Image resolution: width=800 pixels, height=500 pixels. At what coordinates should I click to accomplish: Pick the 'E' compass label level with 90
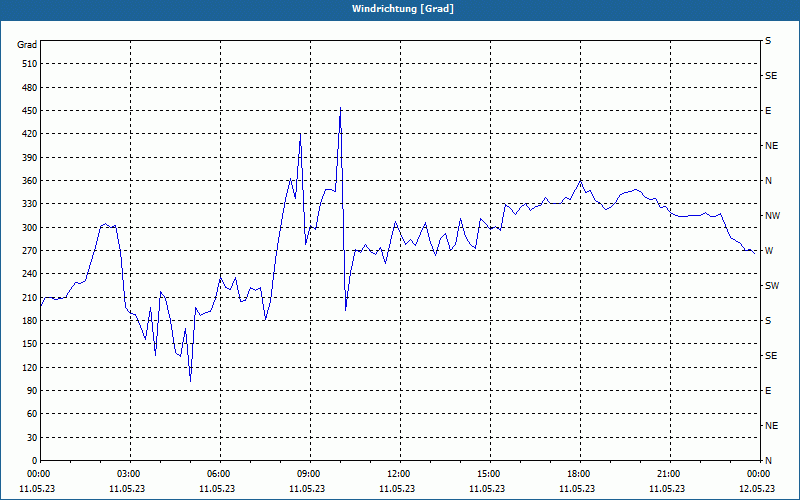click(x=768, y=391)
